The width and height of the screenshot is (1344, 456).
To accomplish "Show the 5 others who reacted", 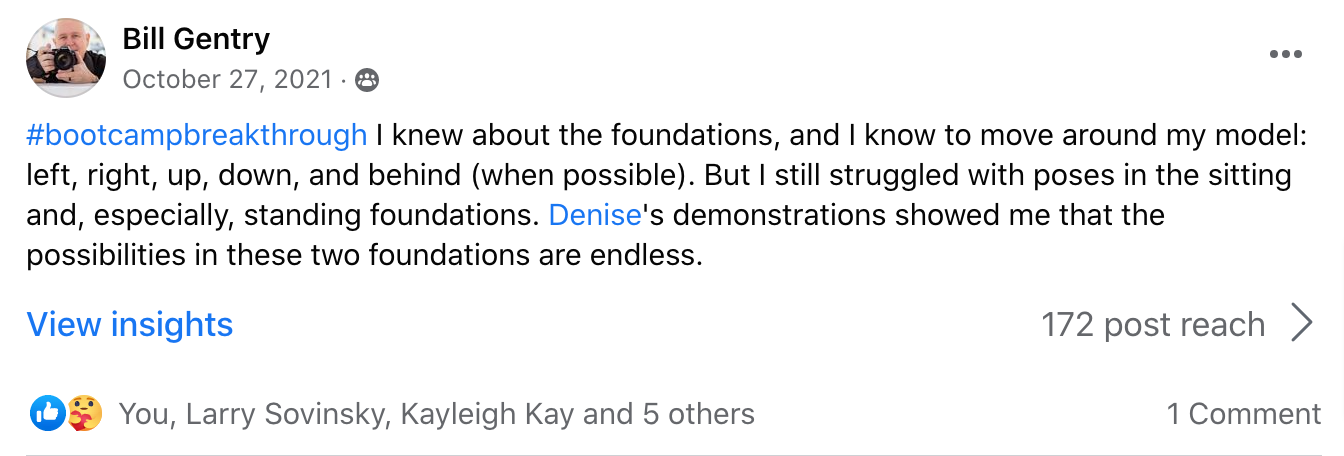I will (698, 414).
